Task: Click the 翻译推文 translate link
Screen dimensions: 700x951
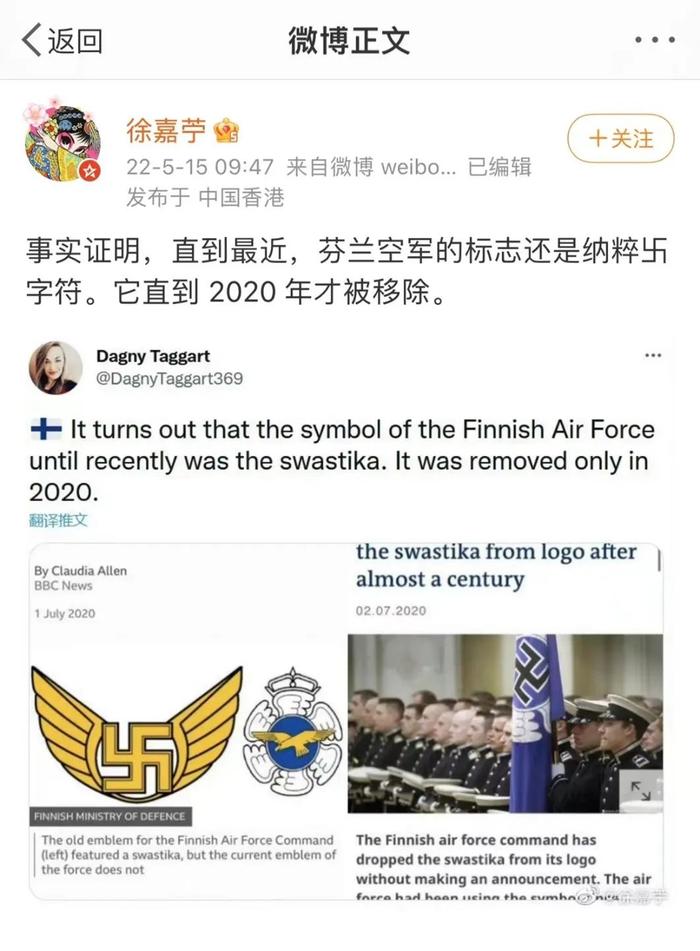Action: click(58, 520)
